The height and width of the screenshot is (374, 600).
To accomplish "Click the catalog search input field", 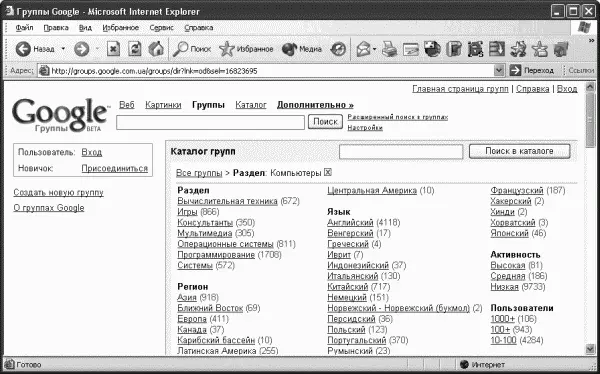I will tap(401, 152).
